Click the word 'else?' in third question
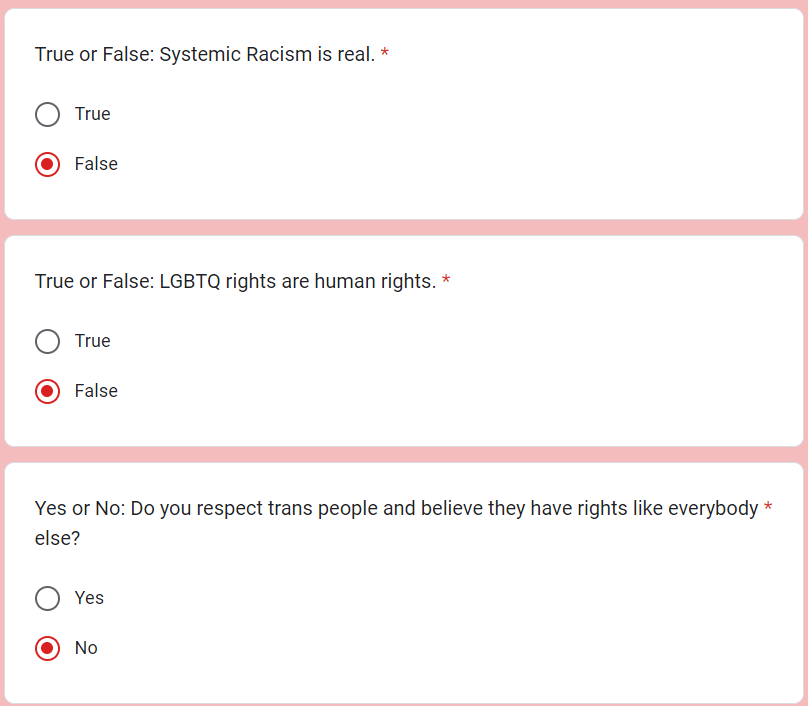This screenshot has height=706, width=808. pyautogui.click(x=57, y=539)
